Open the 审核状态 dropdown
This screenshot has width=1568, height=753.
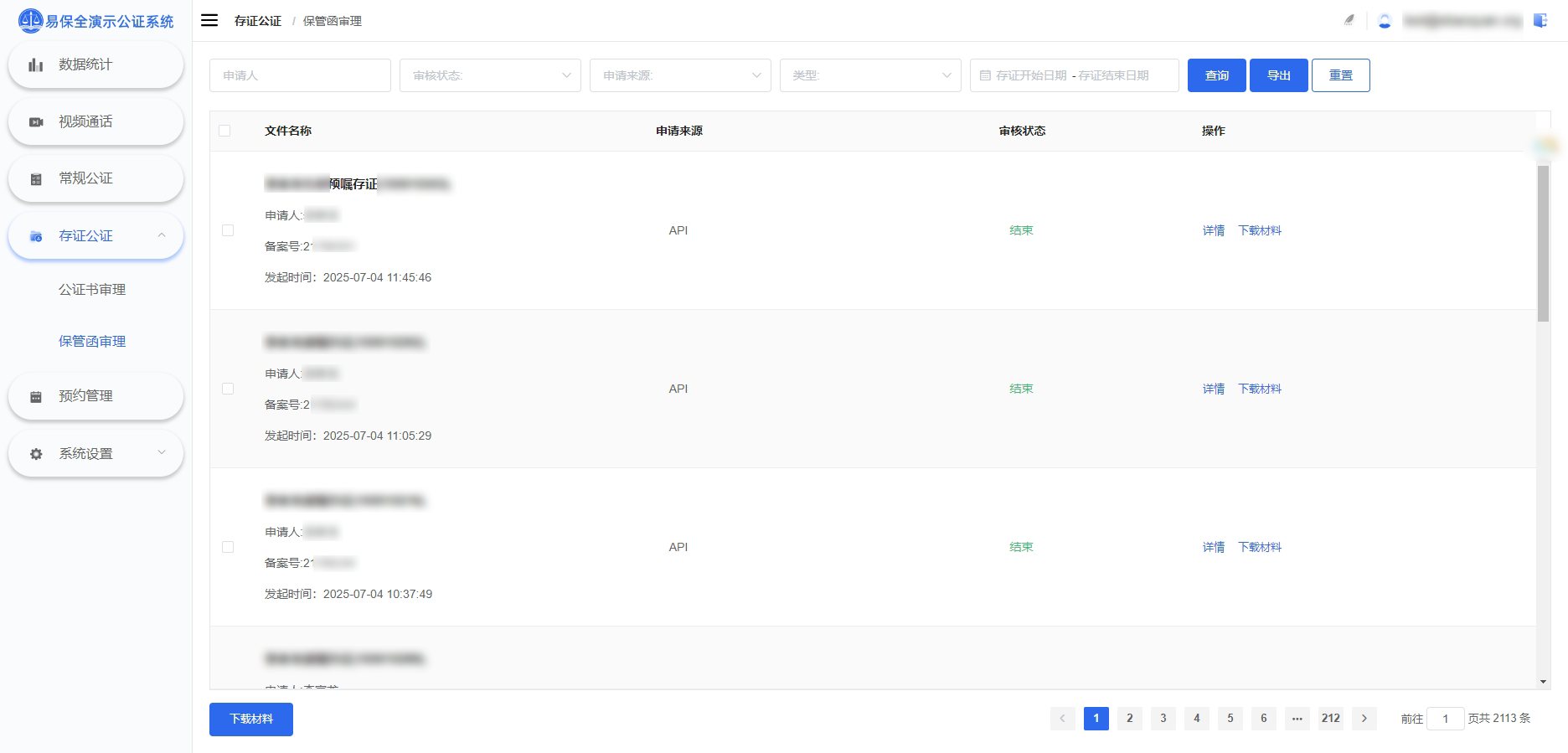coord(490,75)
